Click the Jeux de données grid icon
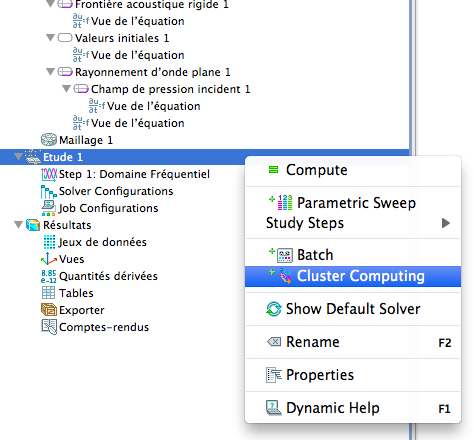 tap(49, 242)
